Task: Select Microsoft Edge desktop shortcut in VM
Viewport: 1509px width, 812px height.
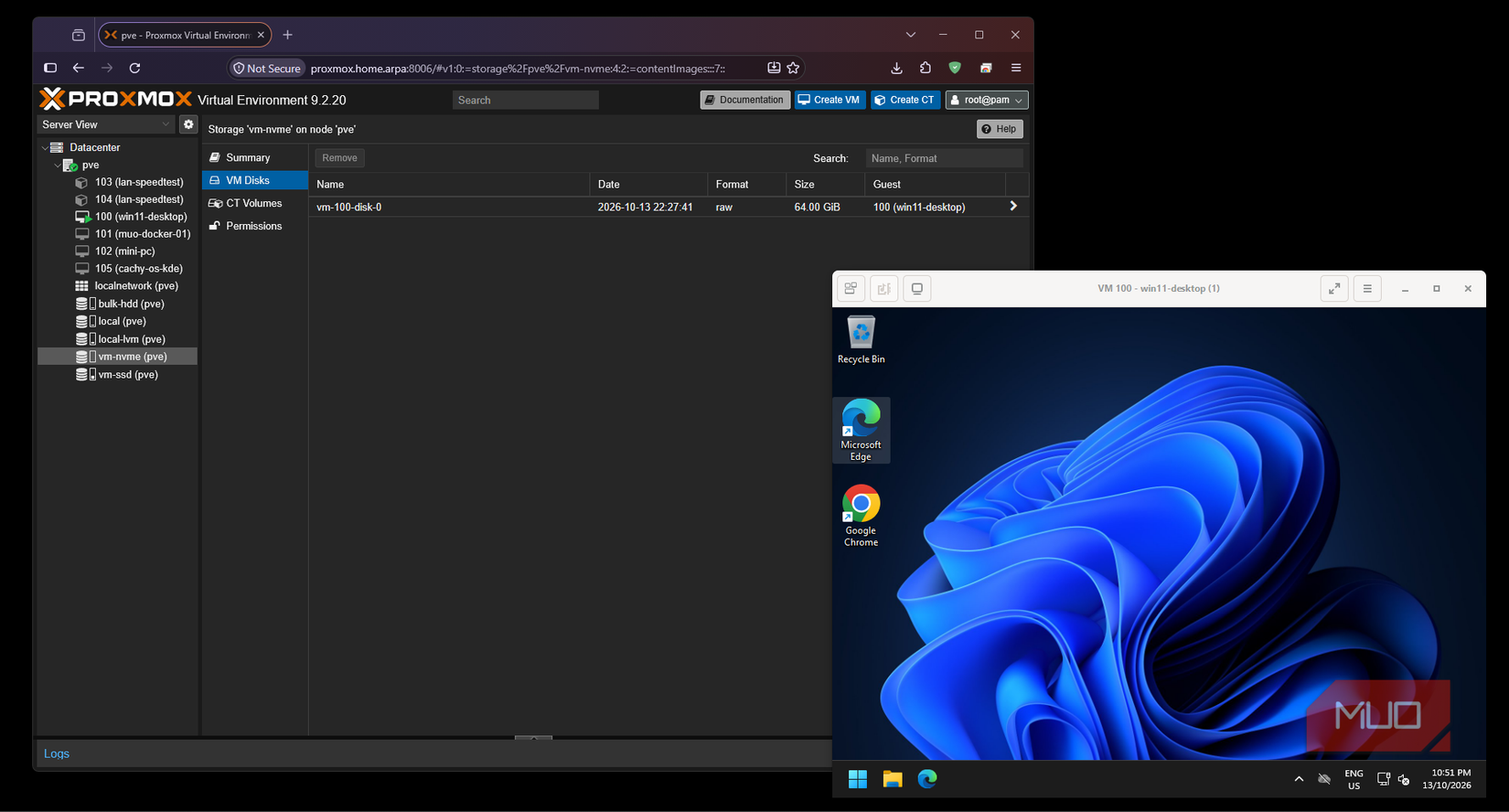Action: click(x=861, y=431)
